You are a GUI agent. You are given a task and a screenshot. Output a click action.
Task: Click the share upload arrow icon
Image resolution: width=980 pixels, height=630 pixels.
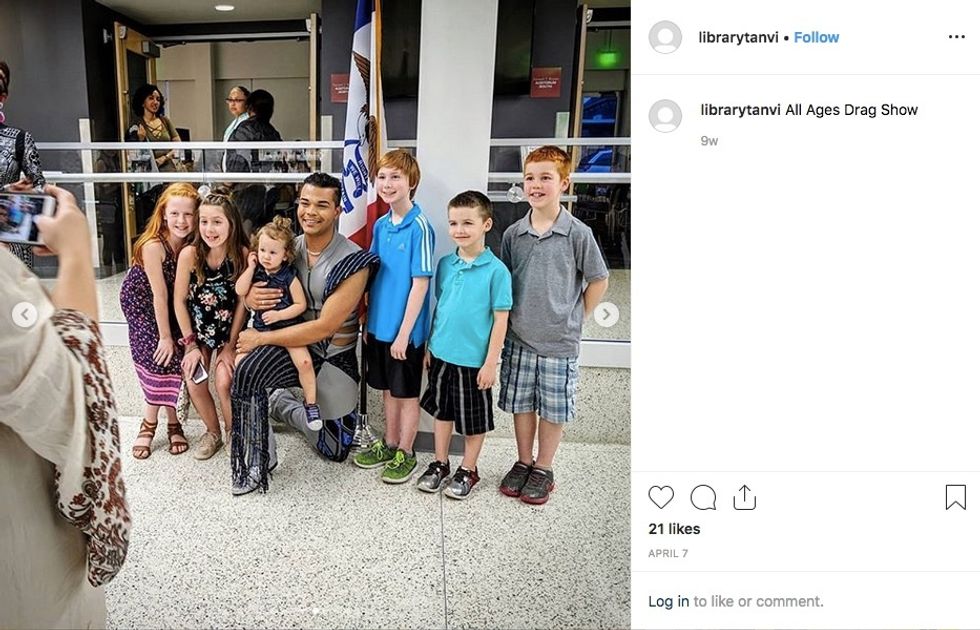coord(744,498)
